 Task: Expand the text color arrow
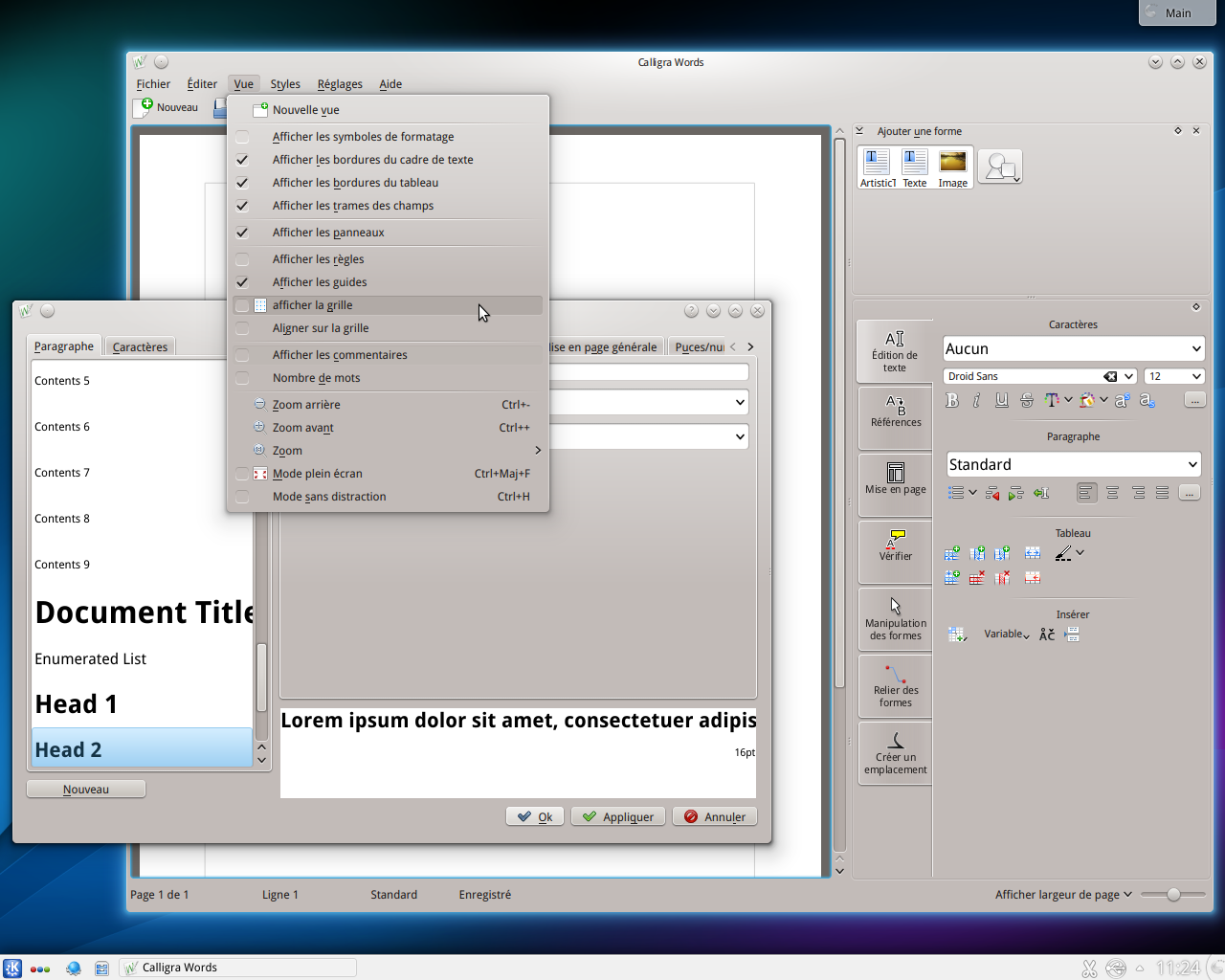point(1068,400)
